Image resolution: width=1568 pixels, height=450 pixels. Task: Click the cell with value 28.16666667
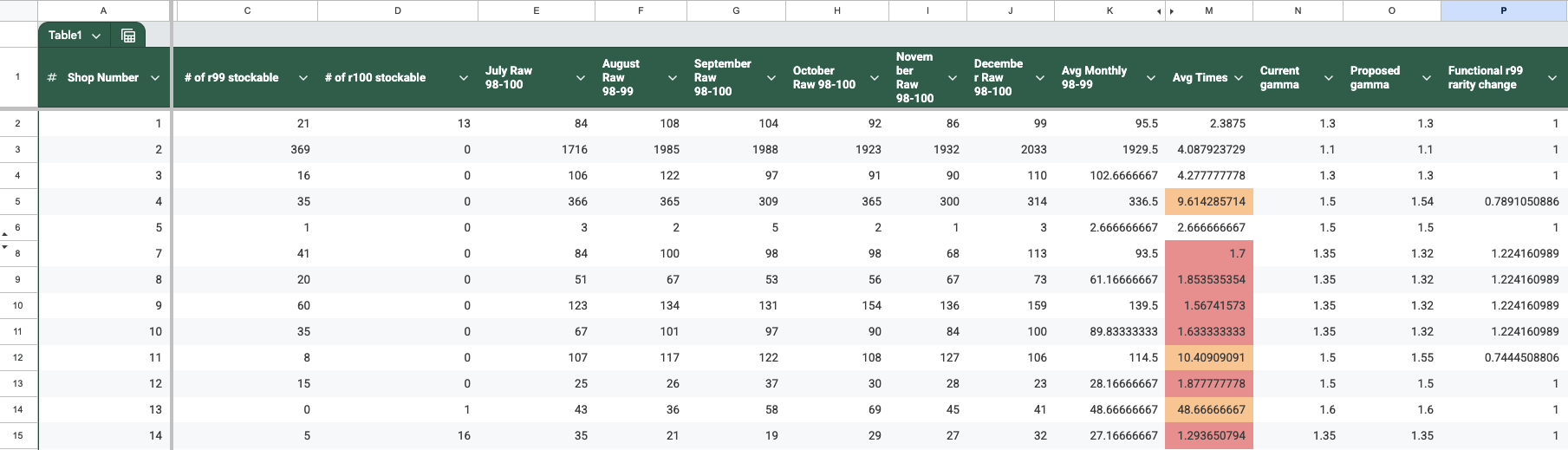(1109, 383)
